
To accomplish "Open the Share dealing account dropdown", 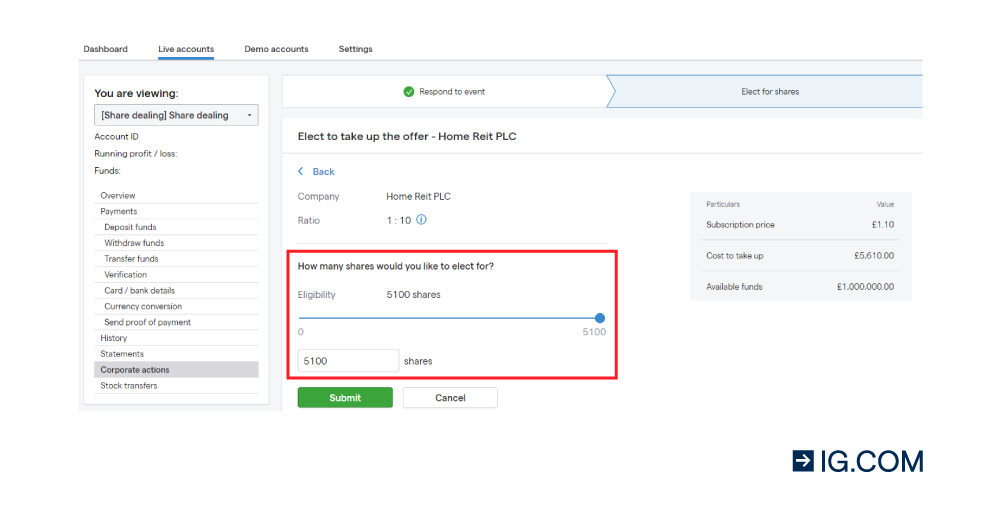I will [x=176, y=115].
